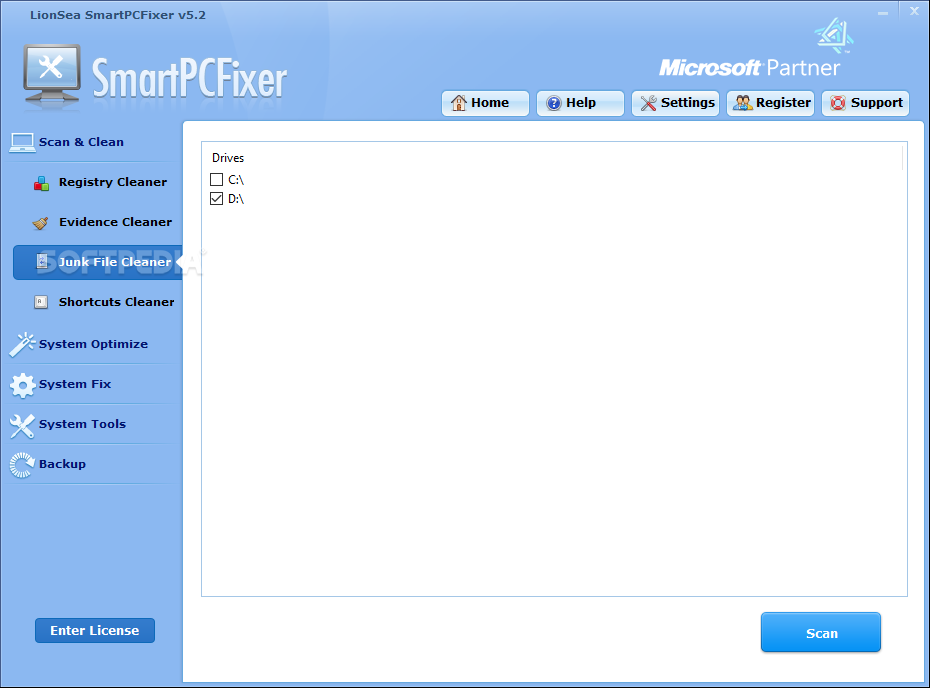
Task: Go to System Optimize
Action: (93, 344)
